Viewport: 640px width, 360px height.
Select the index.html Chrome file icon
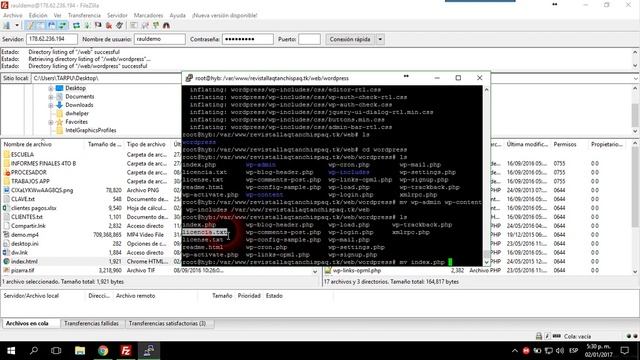click(x=7, y=261)
